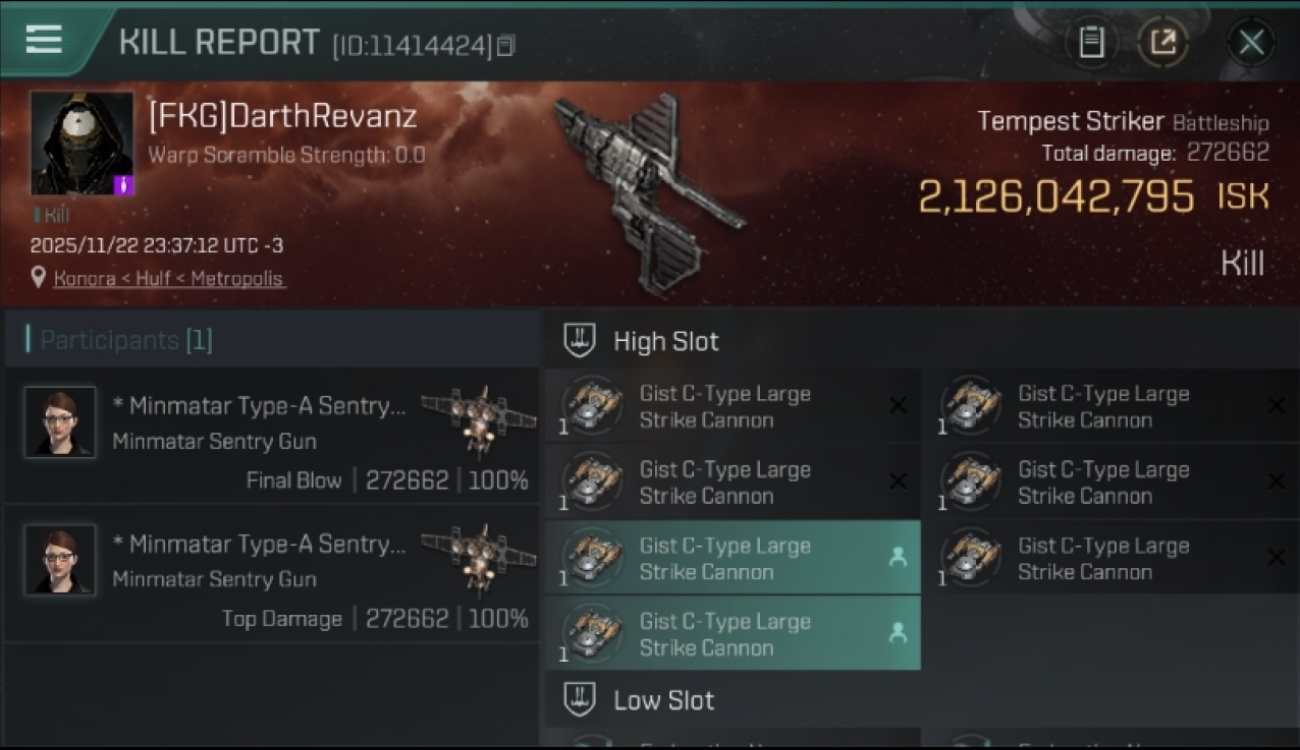The width and height of the screenshot is (1300, 750).
Task: Click the X mark on top-right Strike Cannon
Action: tap(1276, 405)
